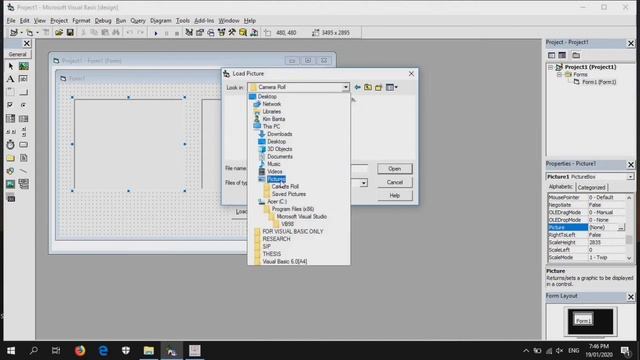The image size is (640, 360).
Task: Open the Debug menu
Action: point(103,20)
